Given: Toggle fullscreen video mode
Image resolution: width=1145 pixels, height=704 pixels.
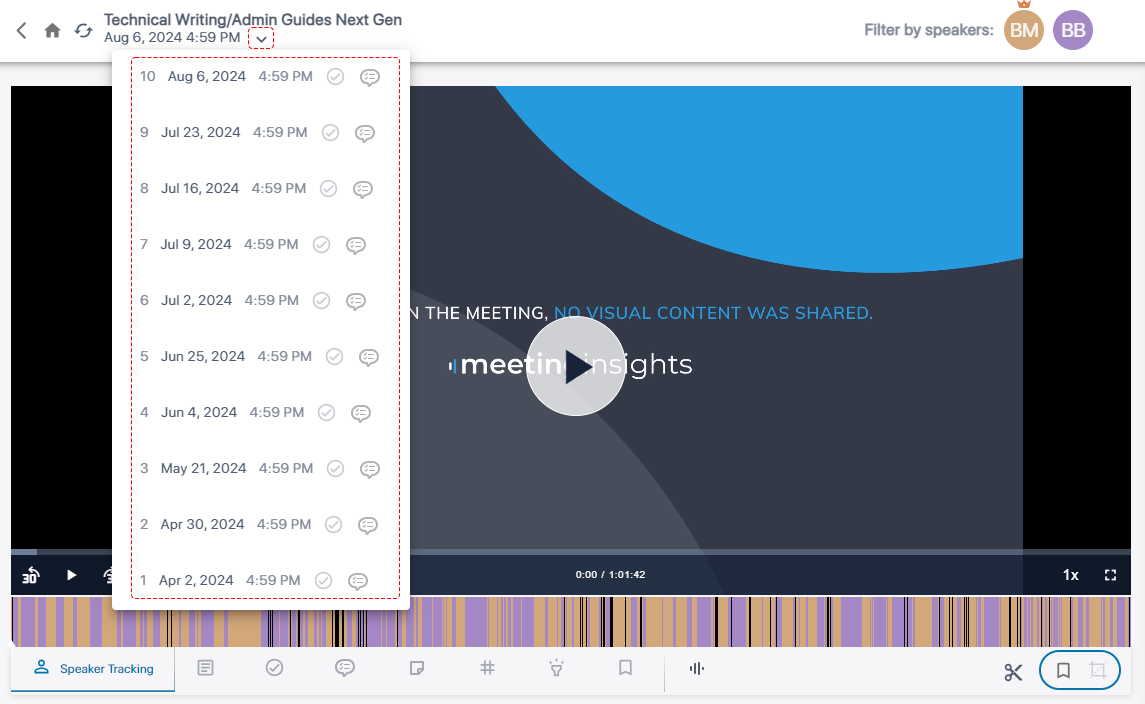Looking at the screenshot, I should click(x=1110, y=575).
